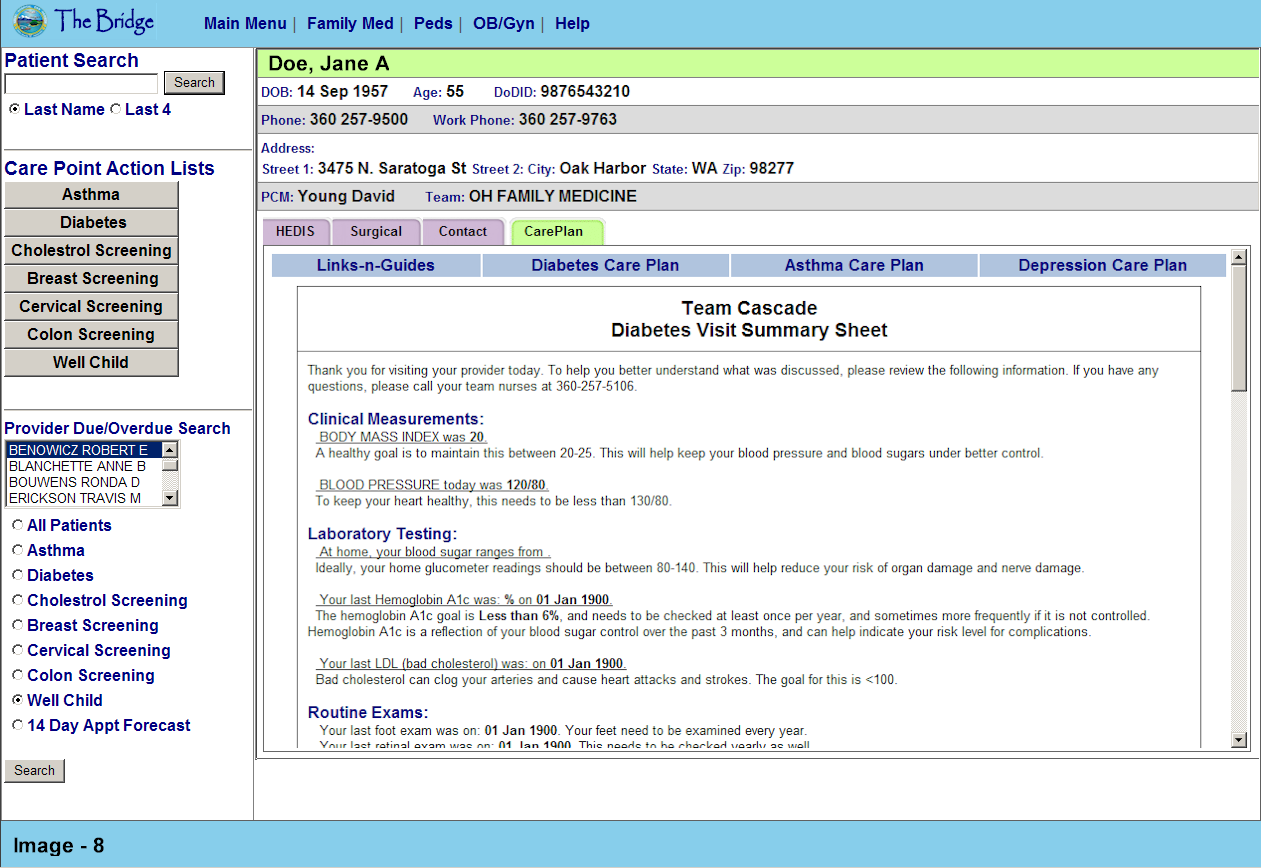
Task: Select BLANCHETTE ANNE B in provider list
Action: [84, 466]
